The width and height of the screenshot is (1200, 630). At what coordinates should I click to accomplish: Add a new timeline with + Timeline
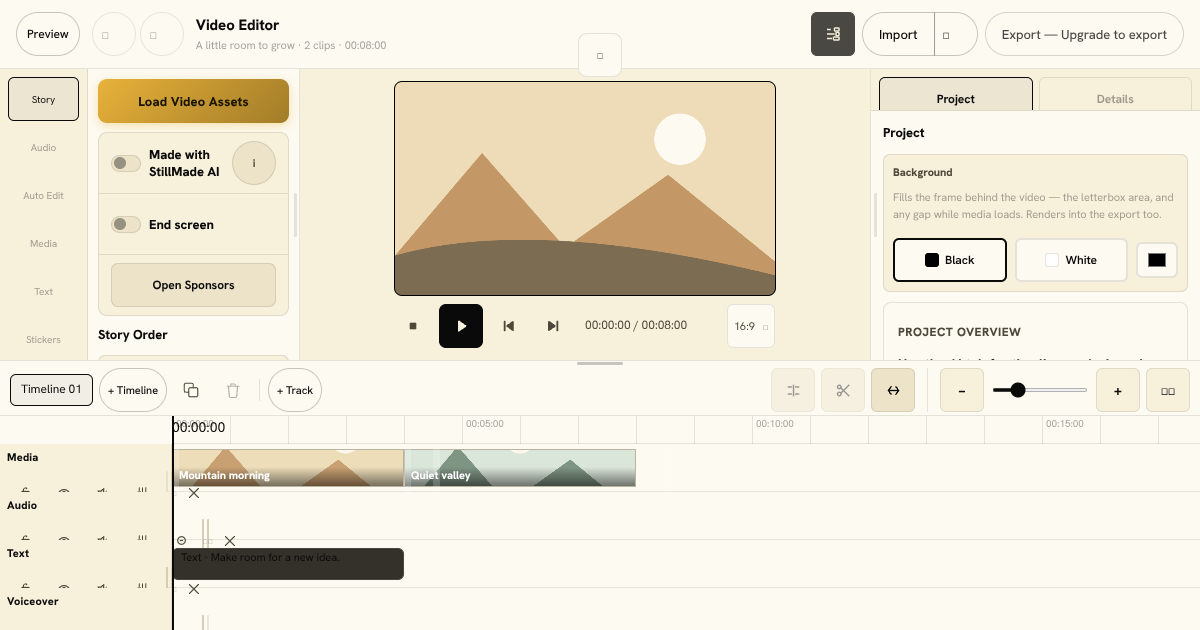(x=133, y=390)
